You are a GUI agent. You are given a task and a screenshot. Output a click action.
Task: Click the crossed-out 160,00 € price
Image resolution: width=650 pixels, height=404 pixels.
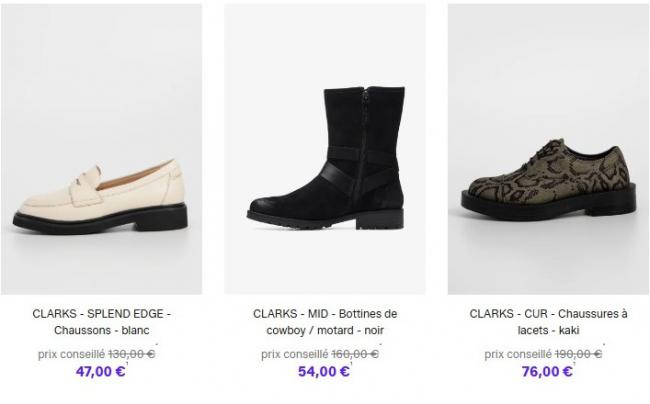click(355, 353)
